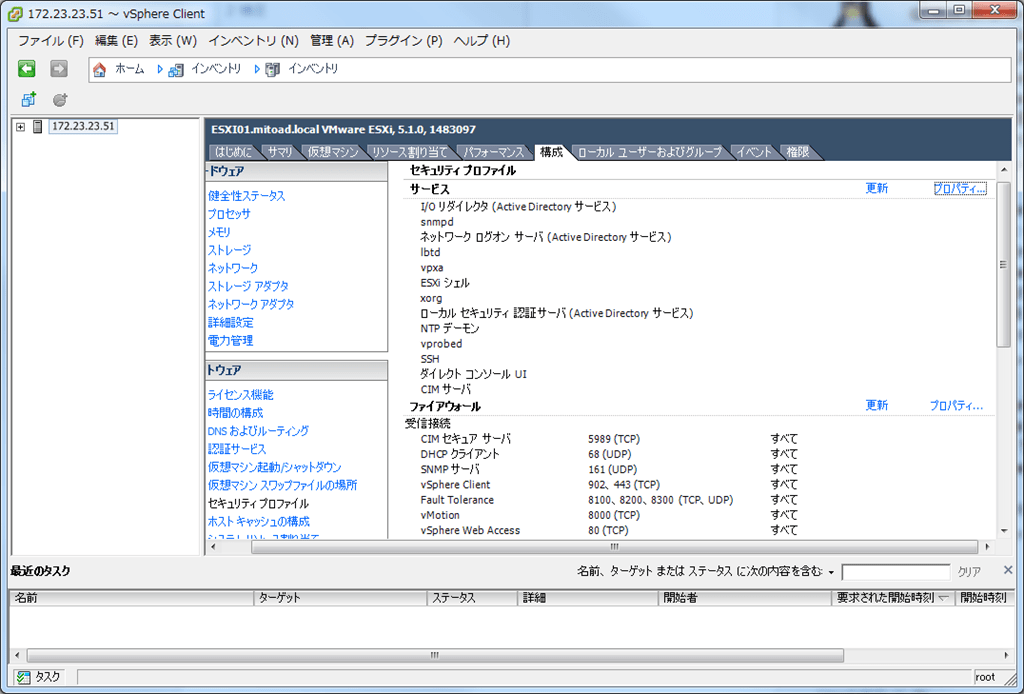This screenshot has width=1024, height=694.
Task: Open プロパティ link for ファイアウォール section
Action: (956, 405)
